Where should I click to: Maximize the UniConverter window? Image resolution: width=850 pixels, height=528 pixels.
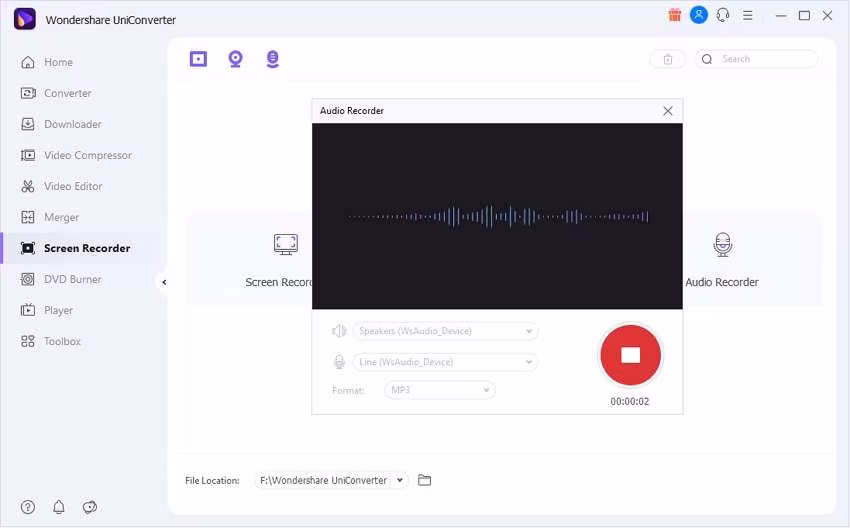pyautogui.click(x=804, y=16)
